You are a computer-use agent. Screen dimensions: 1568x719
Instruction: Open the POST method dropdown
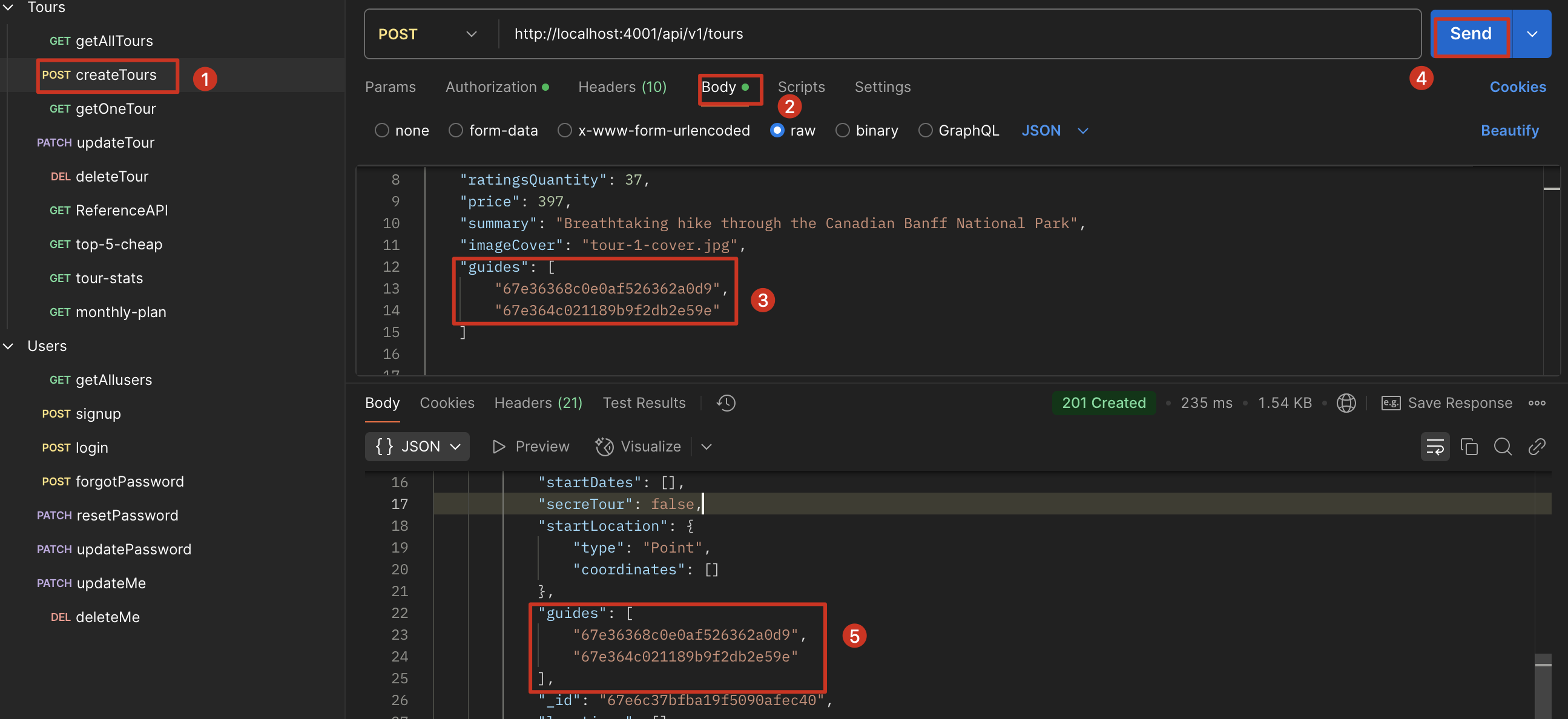pos(428,34)
